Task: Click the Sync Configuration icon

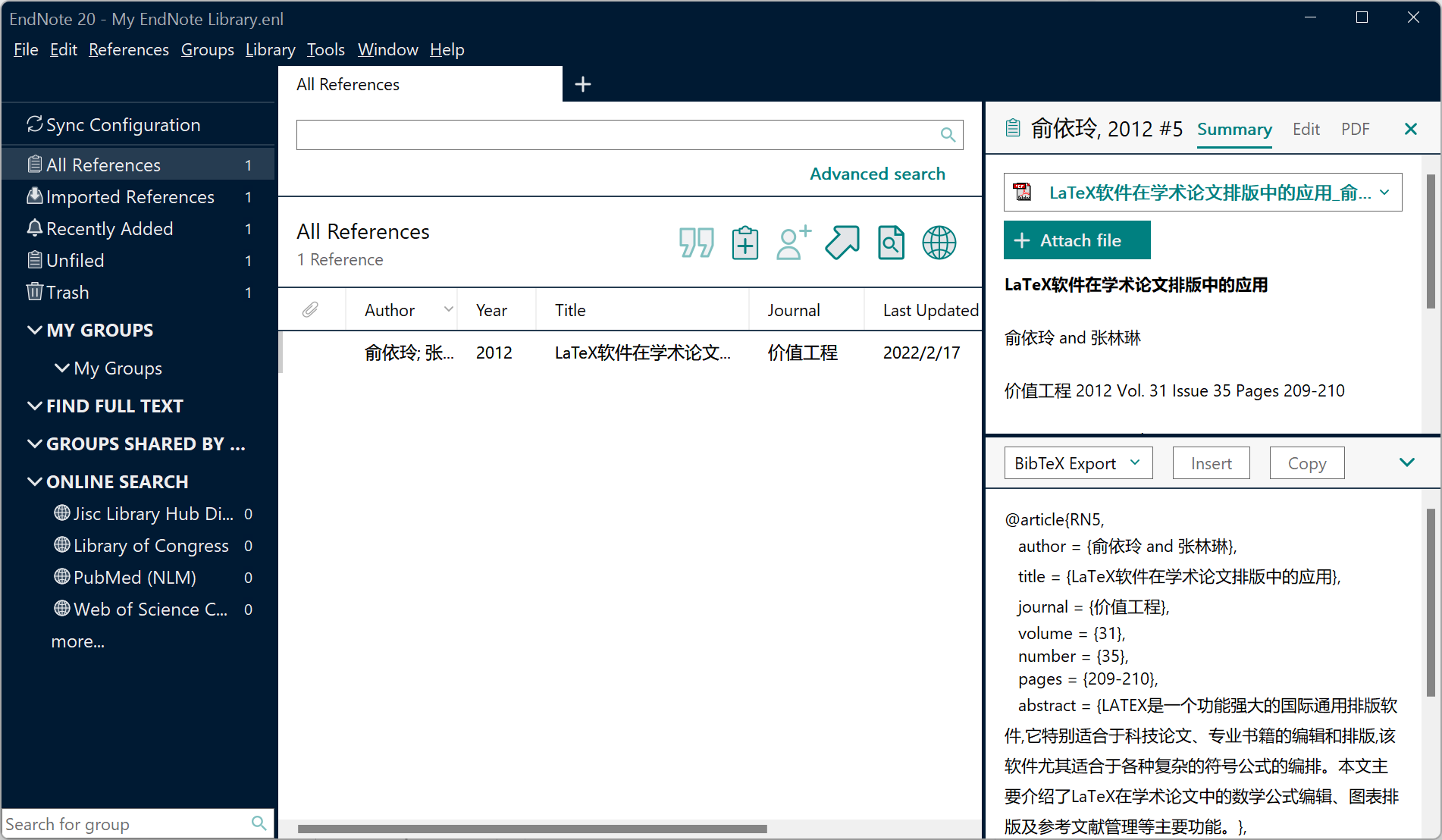Action: point(35,124)
